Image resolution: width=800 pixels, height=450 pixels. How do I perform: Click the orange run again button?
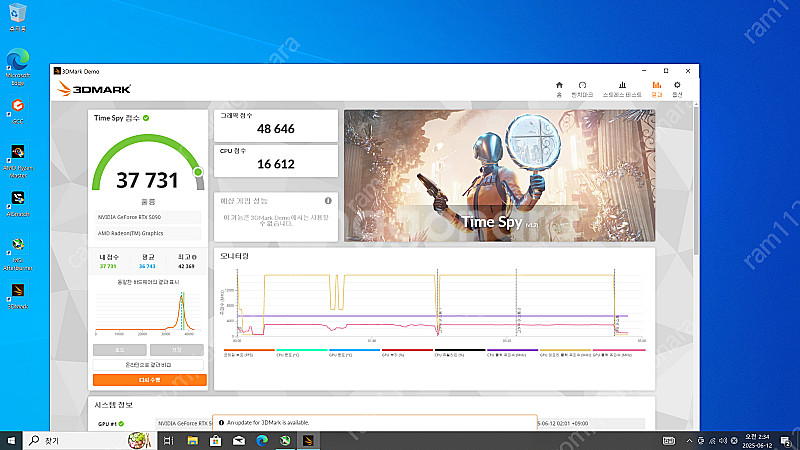click(149, 380)
